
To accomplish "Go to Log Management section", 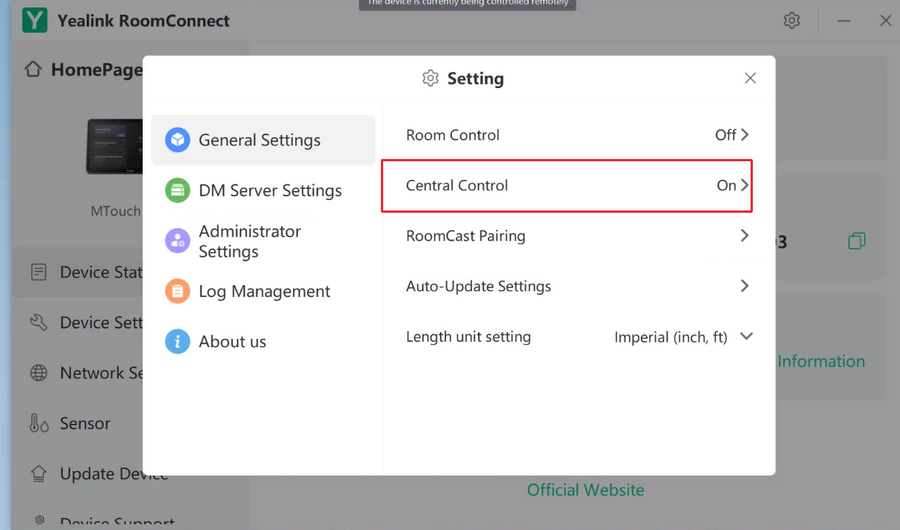I will [263, 291].
